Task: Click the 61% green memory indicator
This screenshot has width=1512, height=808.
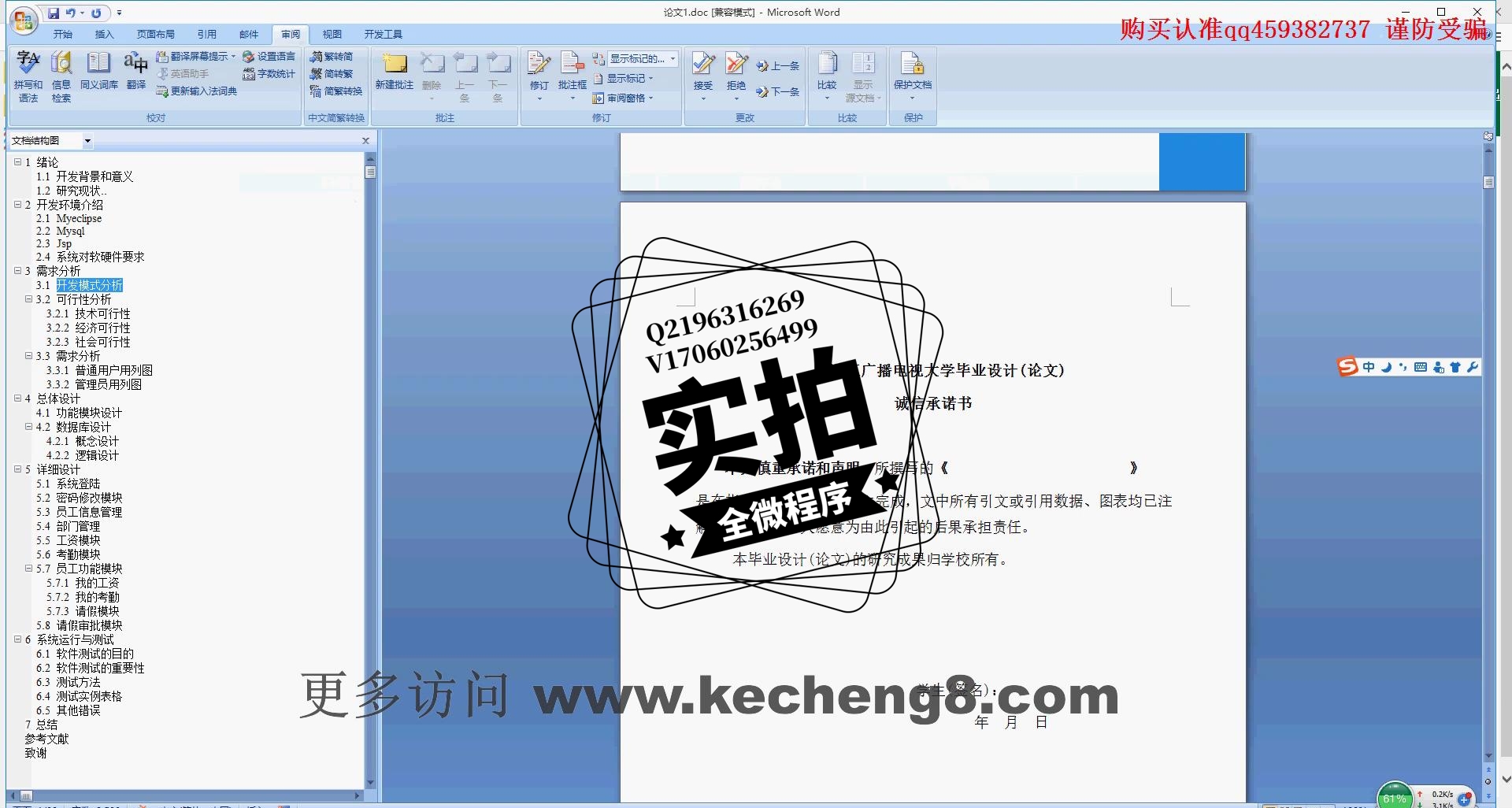Action: pos(1395,797)
